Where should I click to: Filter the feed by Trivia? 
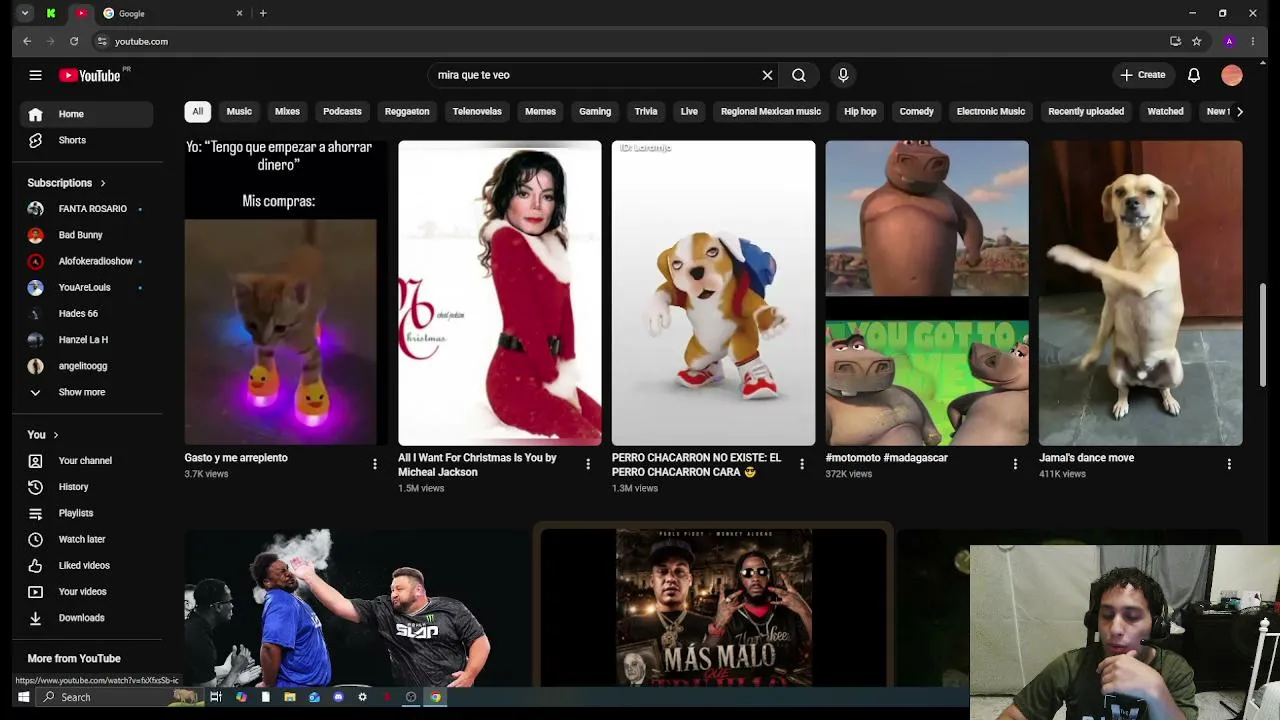[x=646, y=111]
